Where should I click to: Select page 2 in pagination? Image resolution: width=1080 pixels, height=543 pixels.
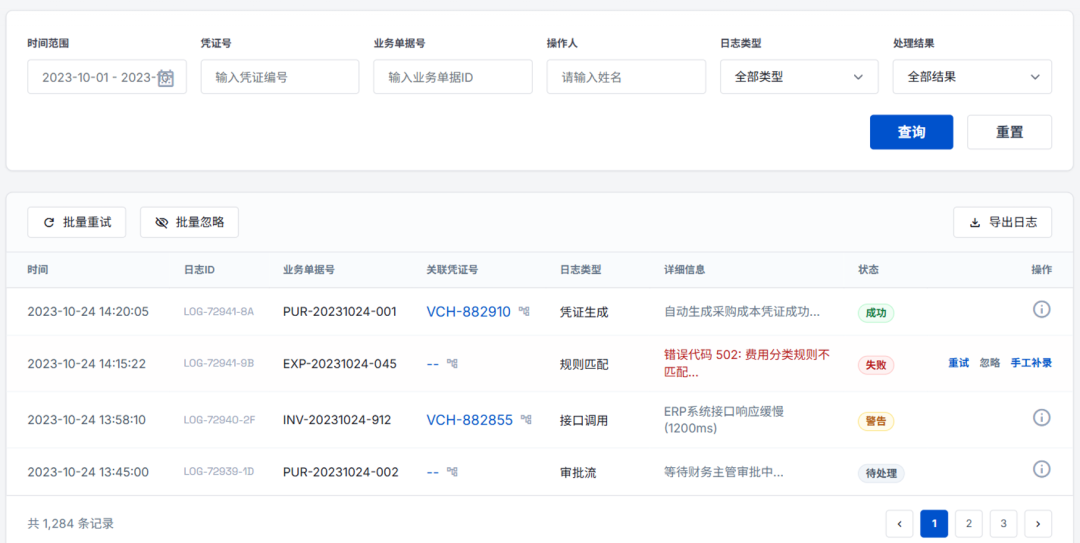tap(968, 524)
